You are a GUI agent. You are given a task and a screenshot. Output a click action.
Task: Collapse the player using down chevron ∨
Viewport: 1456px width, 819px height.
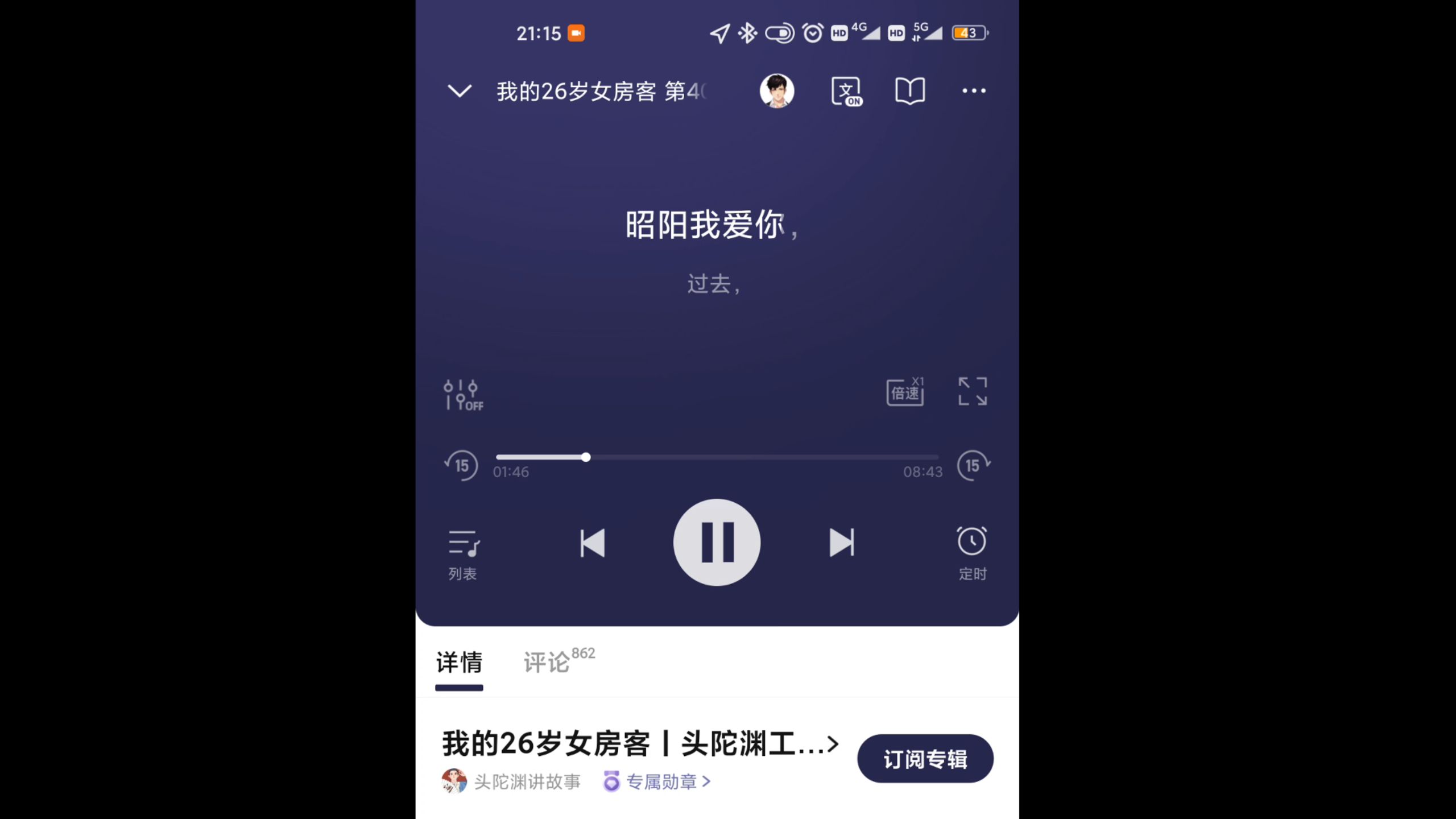pos(460,91)
